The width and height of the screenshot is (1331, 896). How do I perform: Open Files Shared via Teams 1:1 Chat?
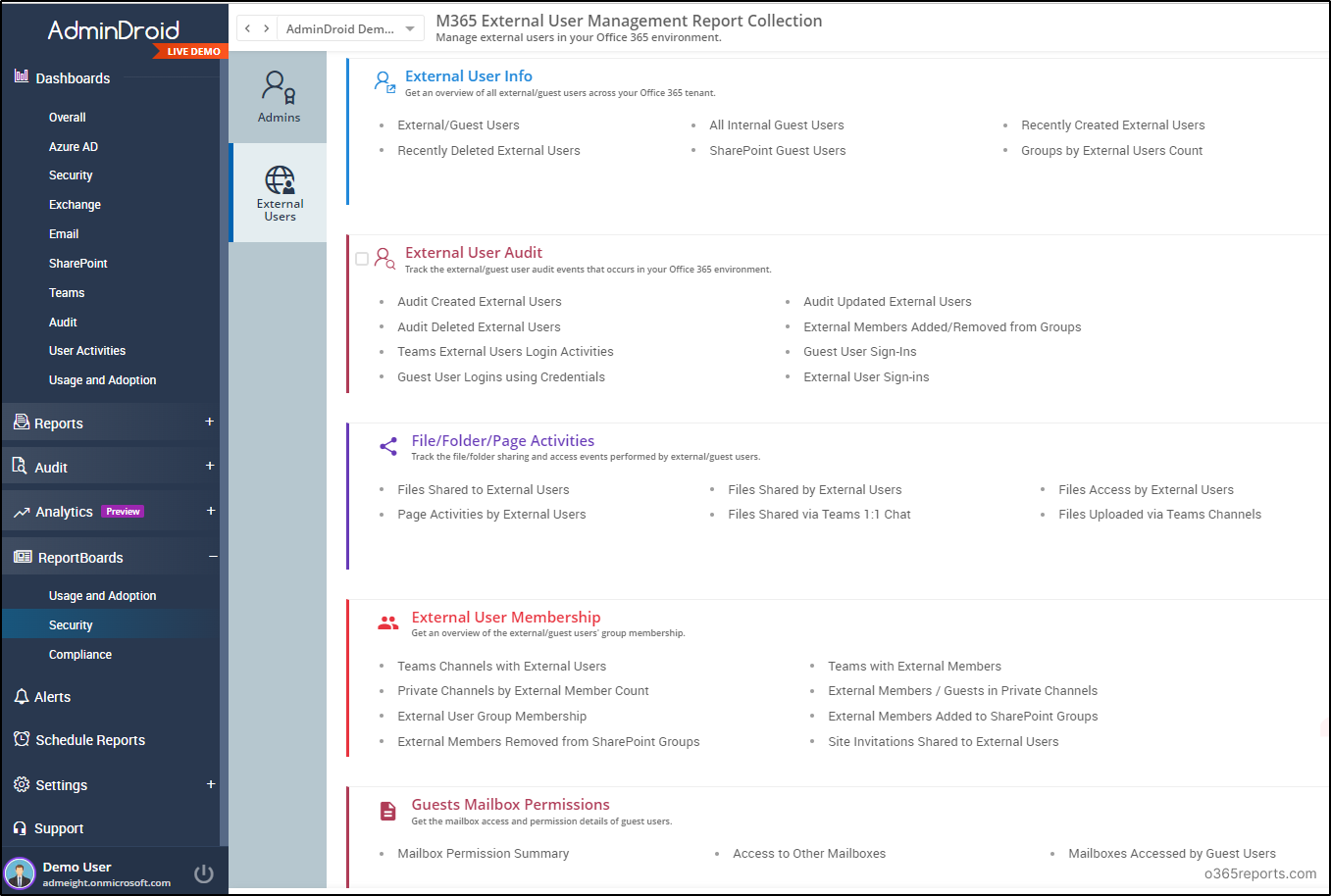[x=819, y=515]
